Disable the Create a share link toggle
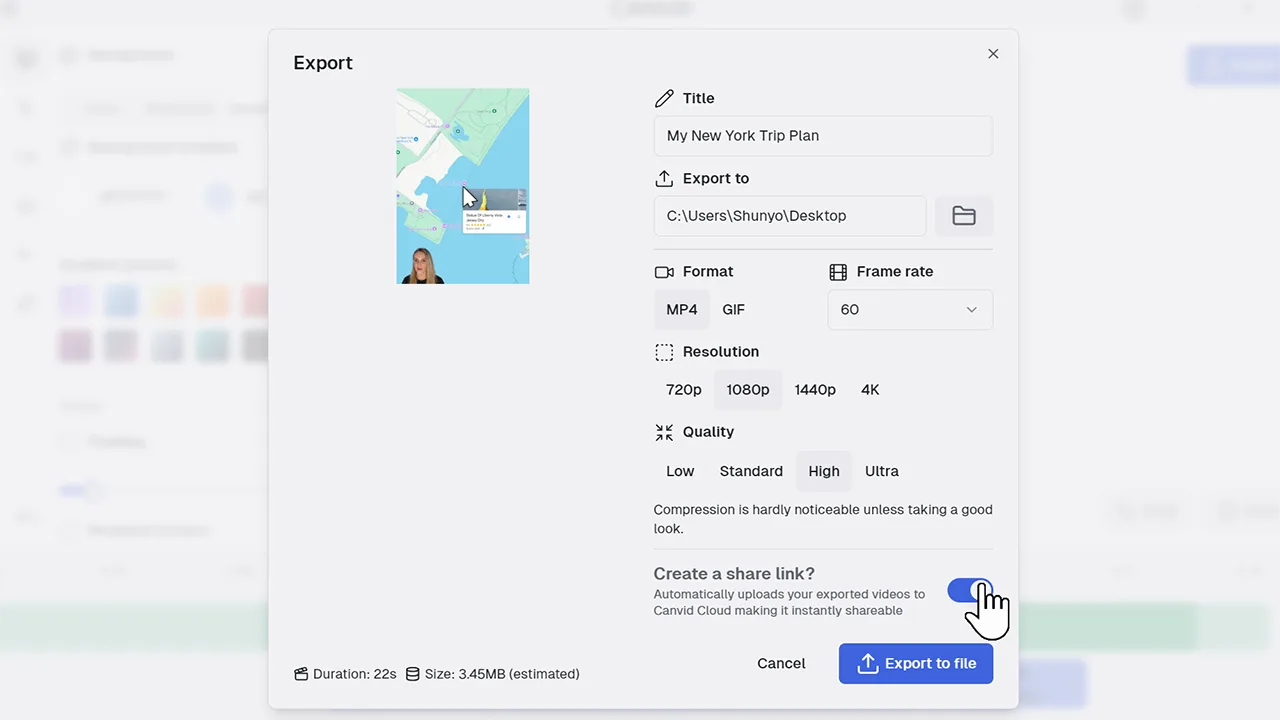1280x720 pixels. 970,591
